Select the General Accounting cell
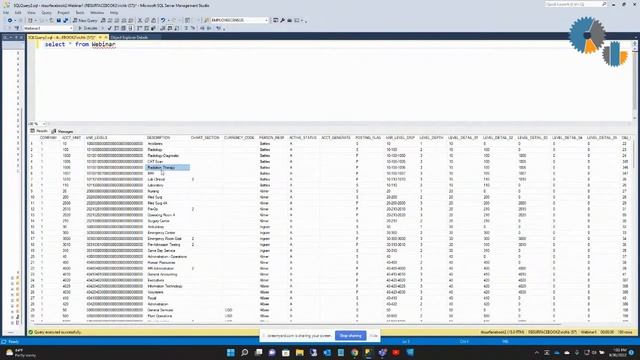Viewport: 640px width, 360px height. 167,274
